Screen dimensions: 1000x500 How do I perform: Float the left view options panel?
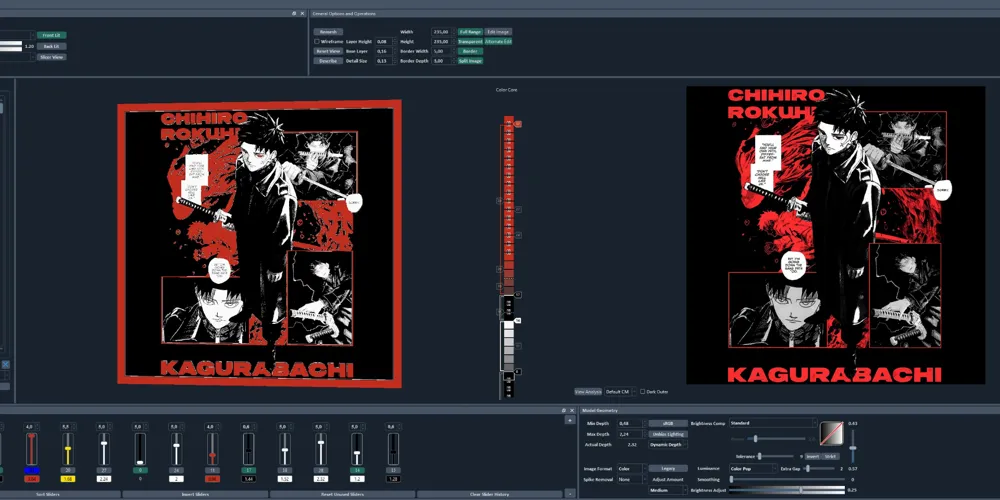pos(294,13)
